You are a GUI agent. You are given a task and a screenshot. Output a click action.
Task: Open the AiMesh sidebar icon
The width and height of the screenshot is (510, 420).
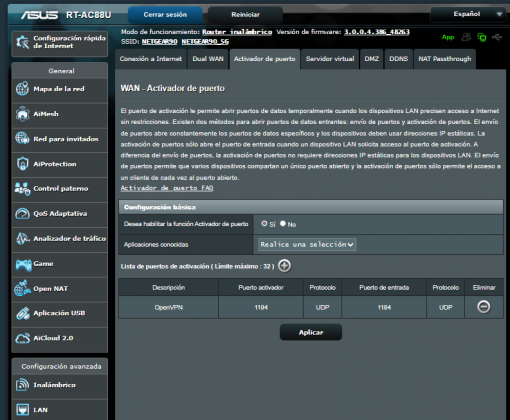tap(22, 114)
